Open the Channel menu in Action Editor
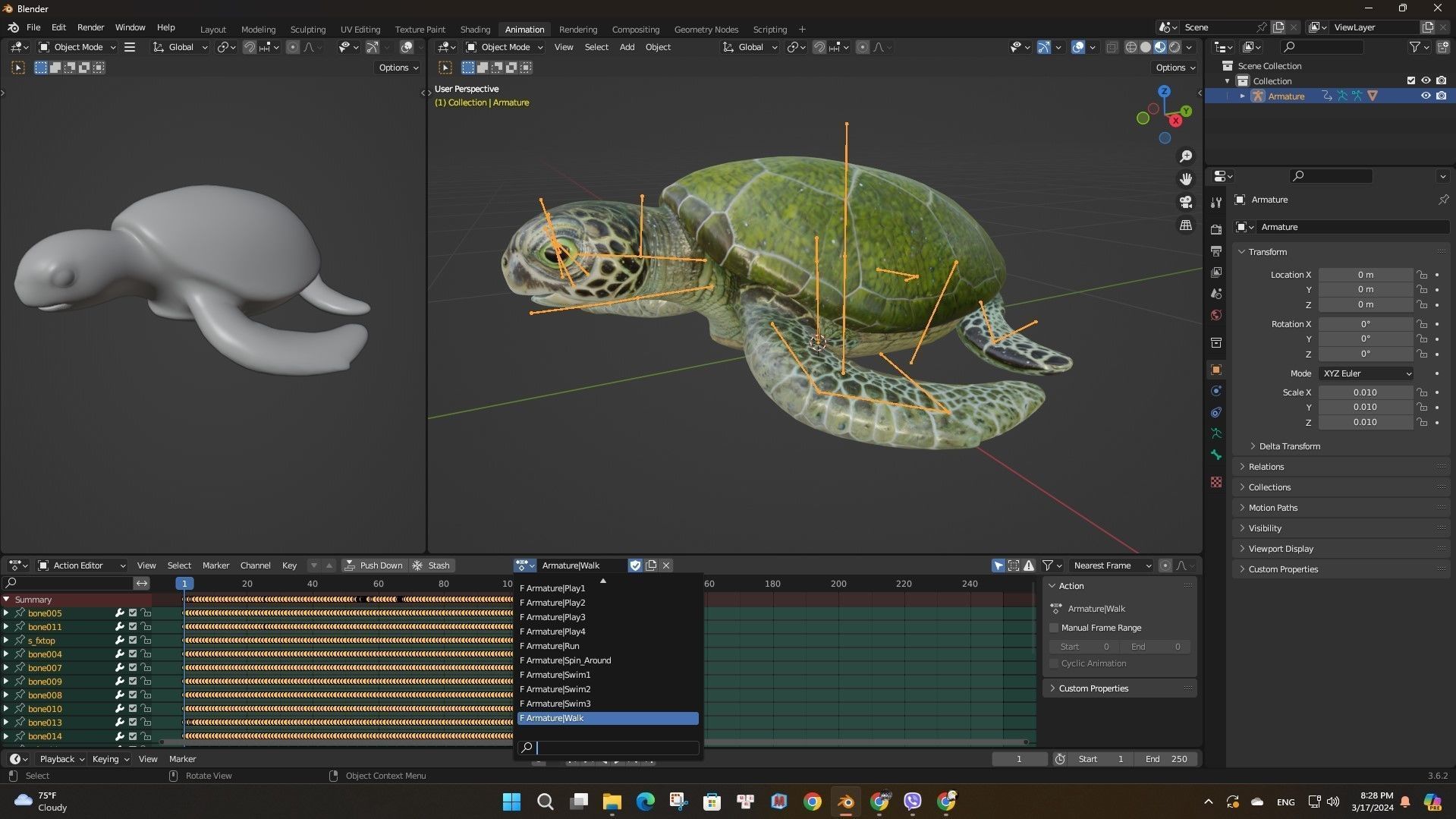This screenshot has width=1456, height=819. click(255, 565)
